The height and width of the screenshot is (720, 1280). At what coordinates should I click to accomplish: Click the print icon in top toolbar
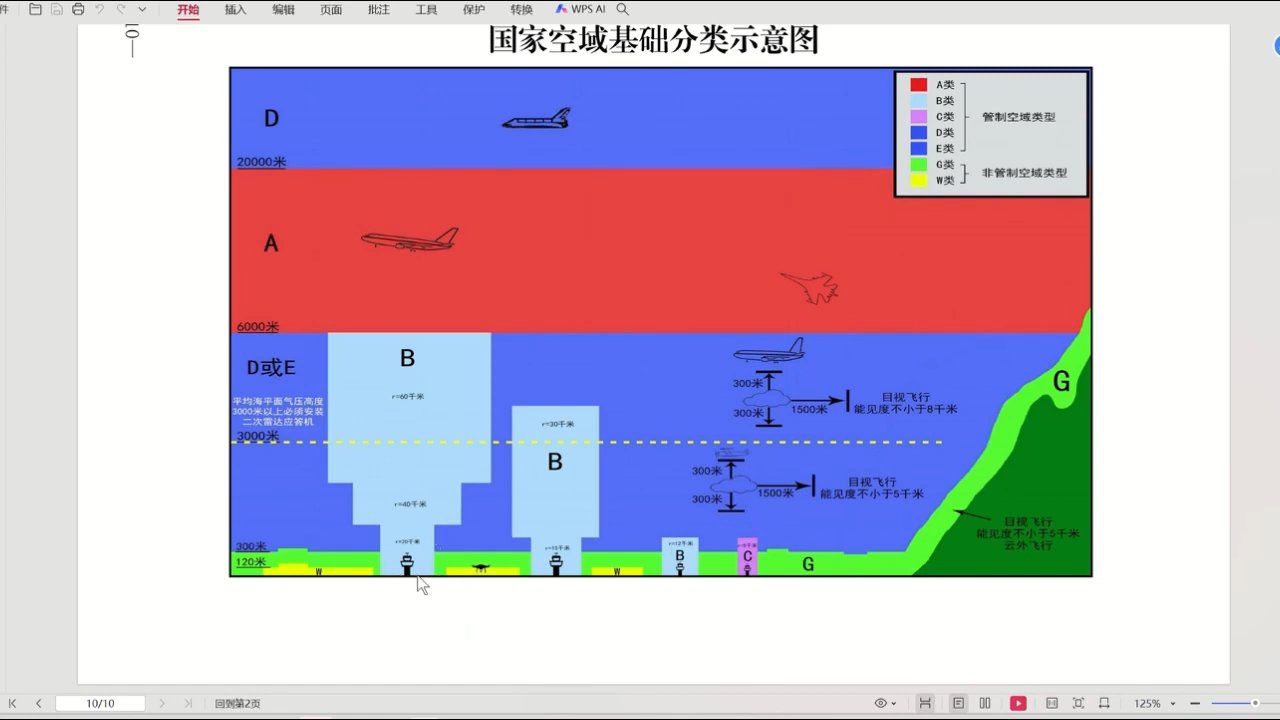[x=78, y=9]
